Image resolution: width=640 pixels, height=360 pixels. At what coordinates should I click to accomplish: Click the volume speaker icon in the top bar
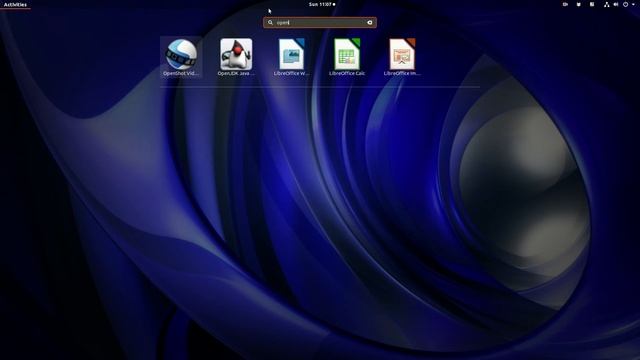point(616,4)
